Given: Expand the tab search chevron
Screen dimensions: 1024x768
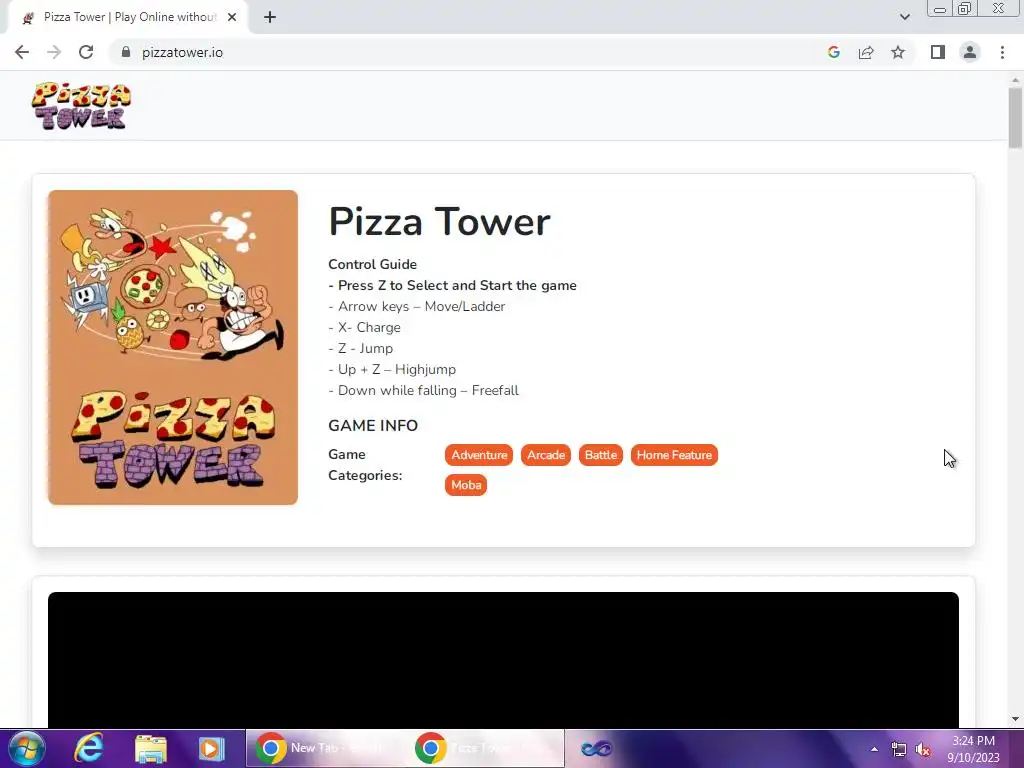Looking at the screenshot, I should tap(904, 17).
